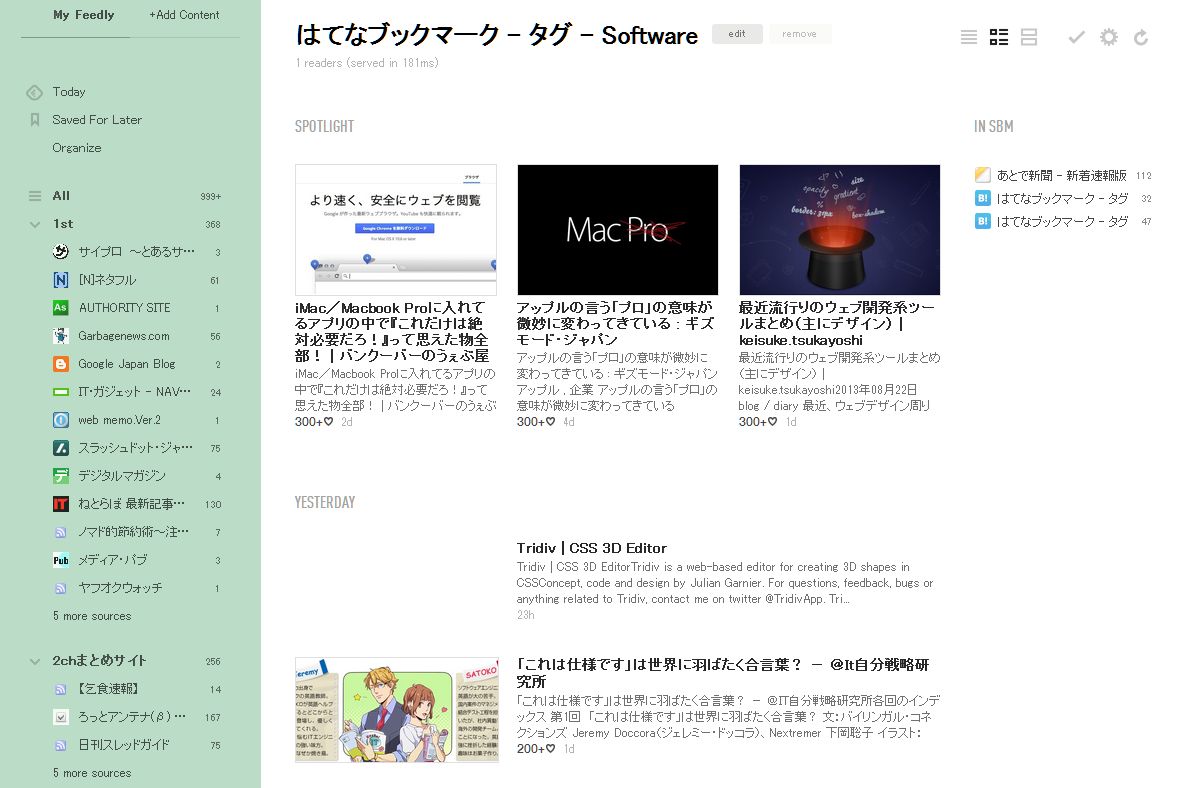
Task: Select ノマド的節約術 feed row
Action: click(136, 532)
